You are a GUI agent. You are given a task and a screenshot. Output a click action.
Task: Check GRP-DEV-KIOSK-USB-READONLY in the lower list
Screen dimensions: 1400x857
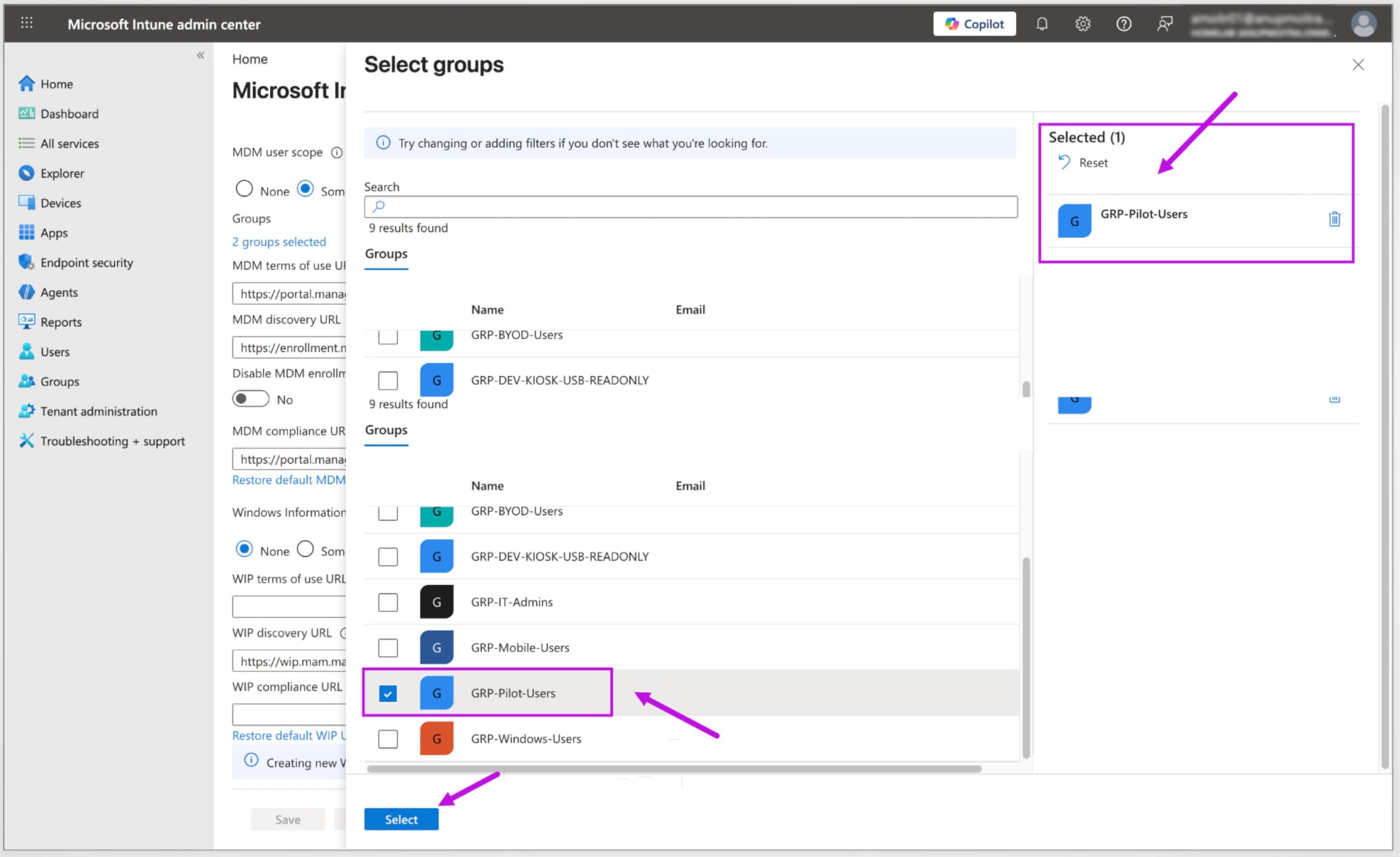point(388,557)
